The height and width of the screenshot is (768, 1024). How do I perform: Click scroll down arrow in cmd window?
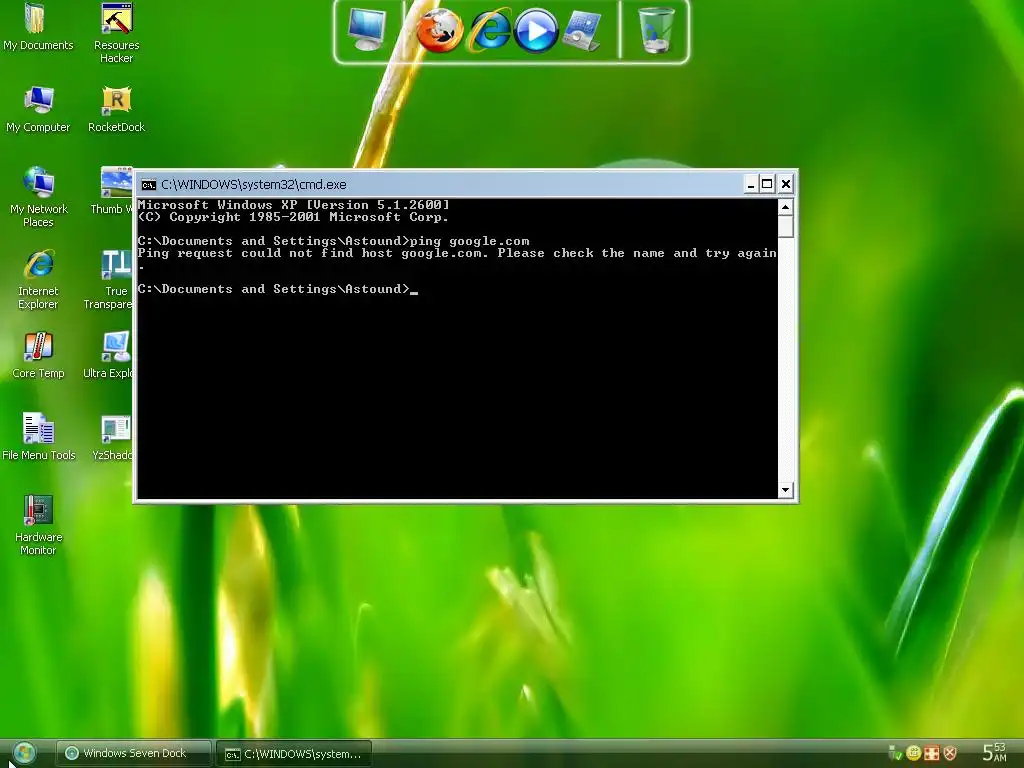pos(786,490)
